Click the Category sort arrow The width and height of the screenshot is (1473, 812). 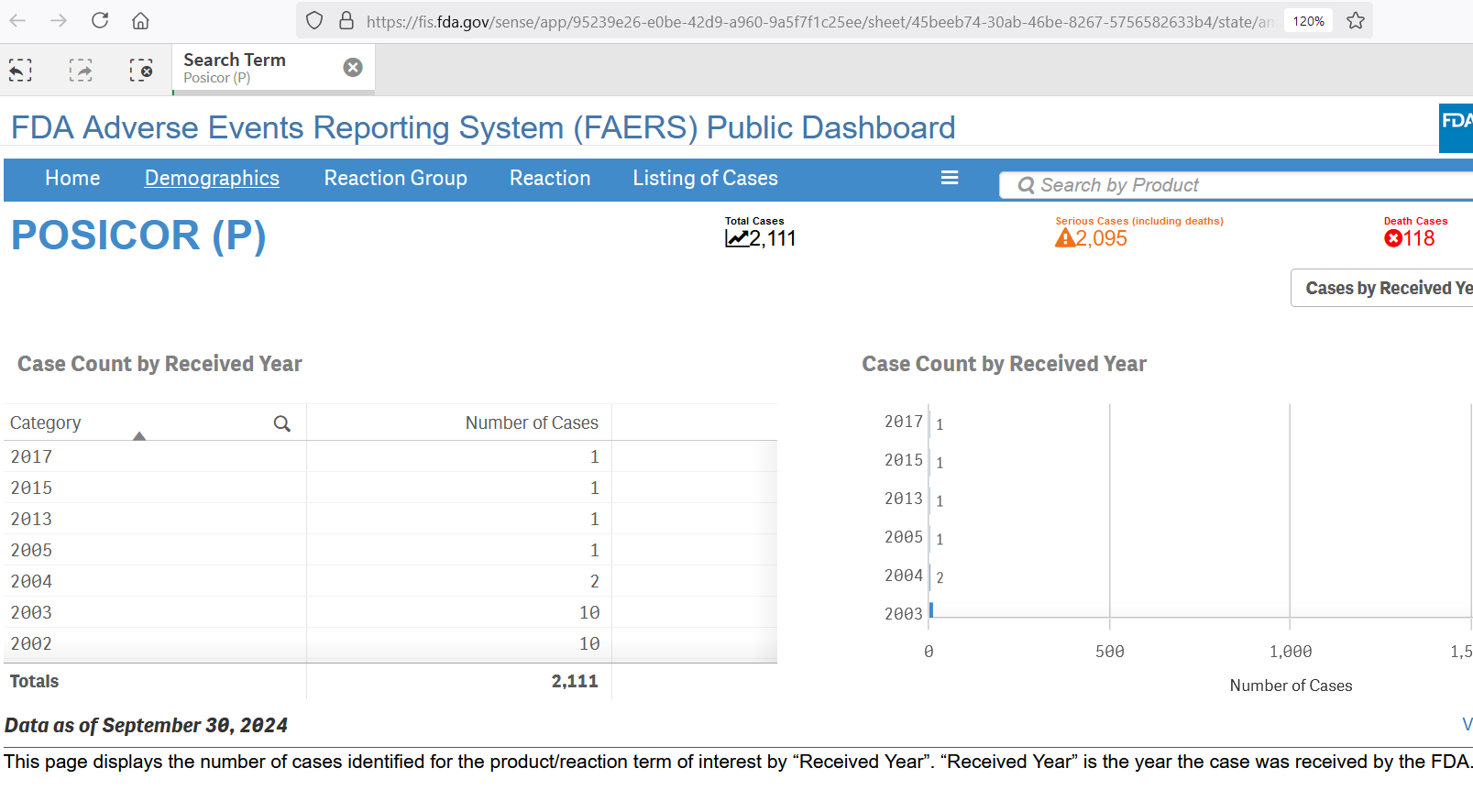(139, 436)
